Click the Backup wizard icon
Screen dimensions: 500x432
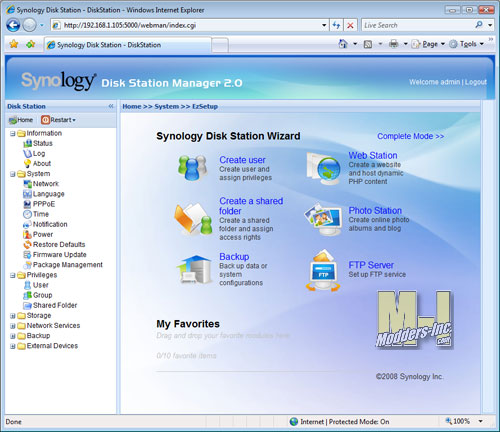coord(195,269)
